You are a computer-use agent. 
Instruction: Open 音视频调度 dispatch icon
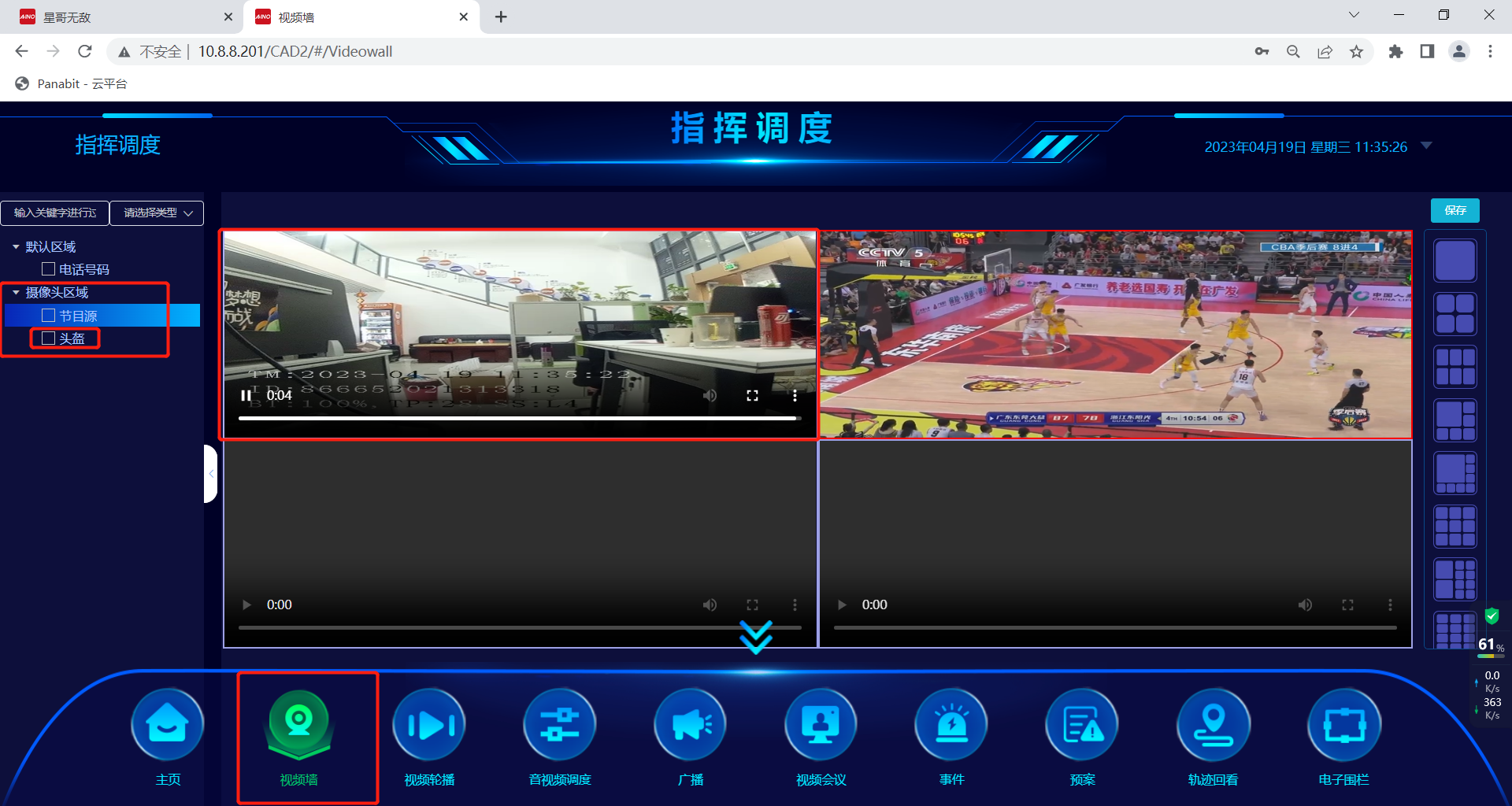pos(560,725)
